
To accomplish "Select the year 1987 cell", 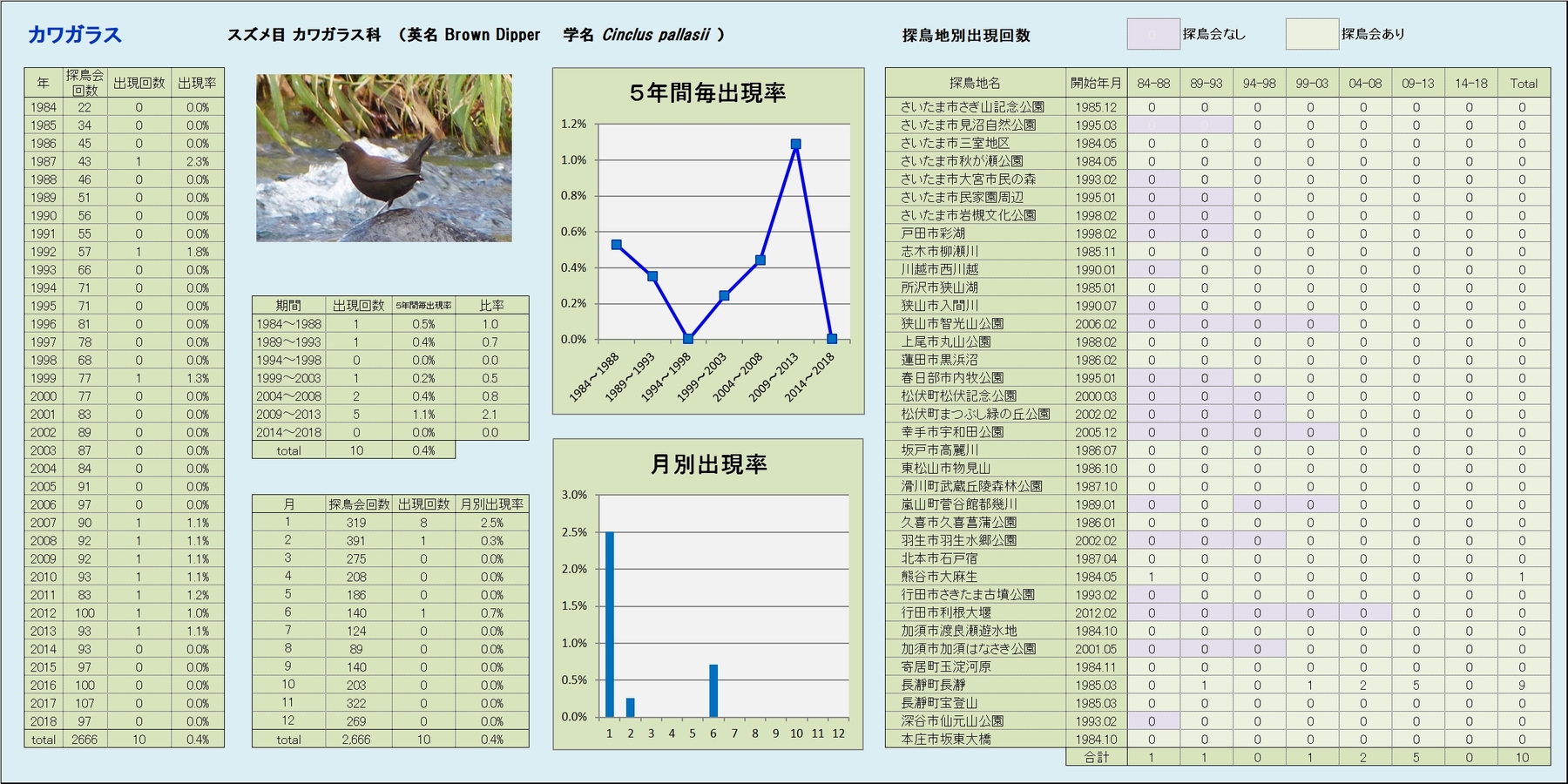I will 43,162.
